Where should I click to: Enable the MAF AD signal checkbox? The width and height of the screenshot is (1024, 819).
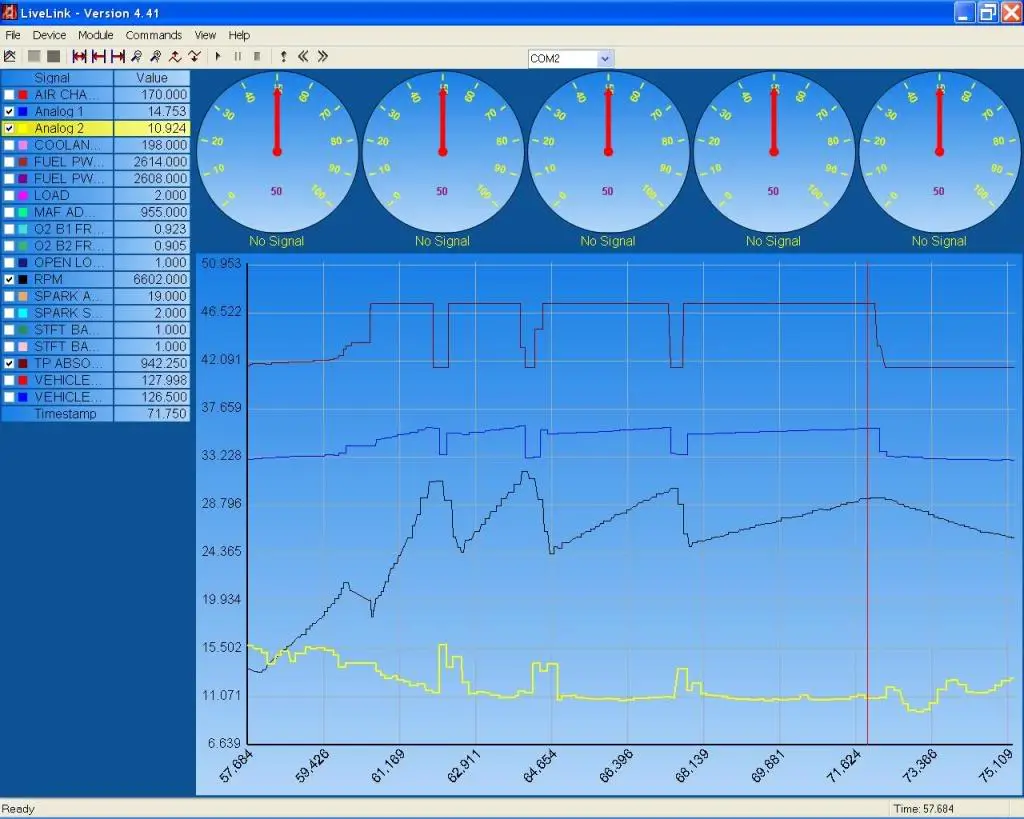tap(9, 212)
